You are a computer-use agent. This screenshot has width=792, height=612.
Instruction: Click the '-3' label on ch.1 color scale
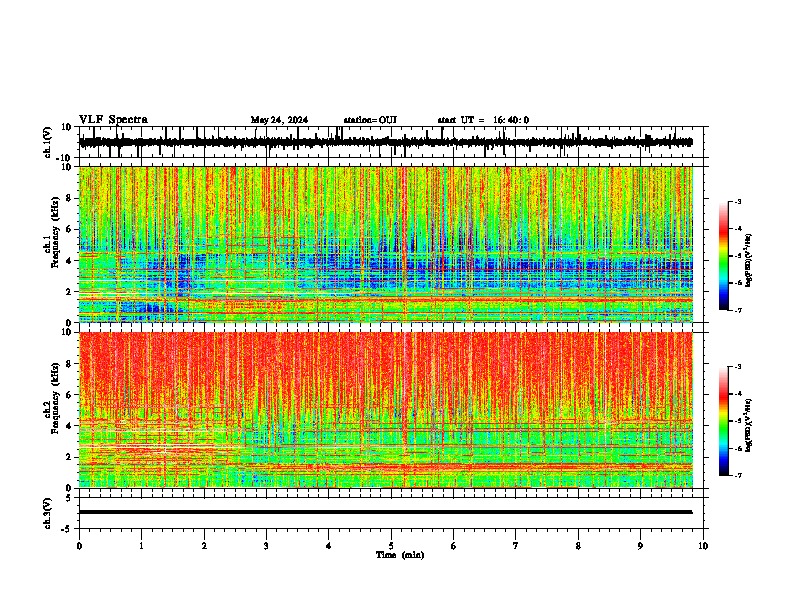738,202
